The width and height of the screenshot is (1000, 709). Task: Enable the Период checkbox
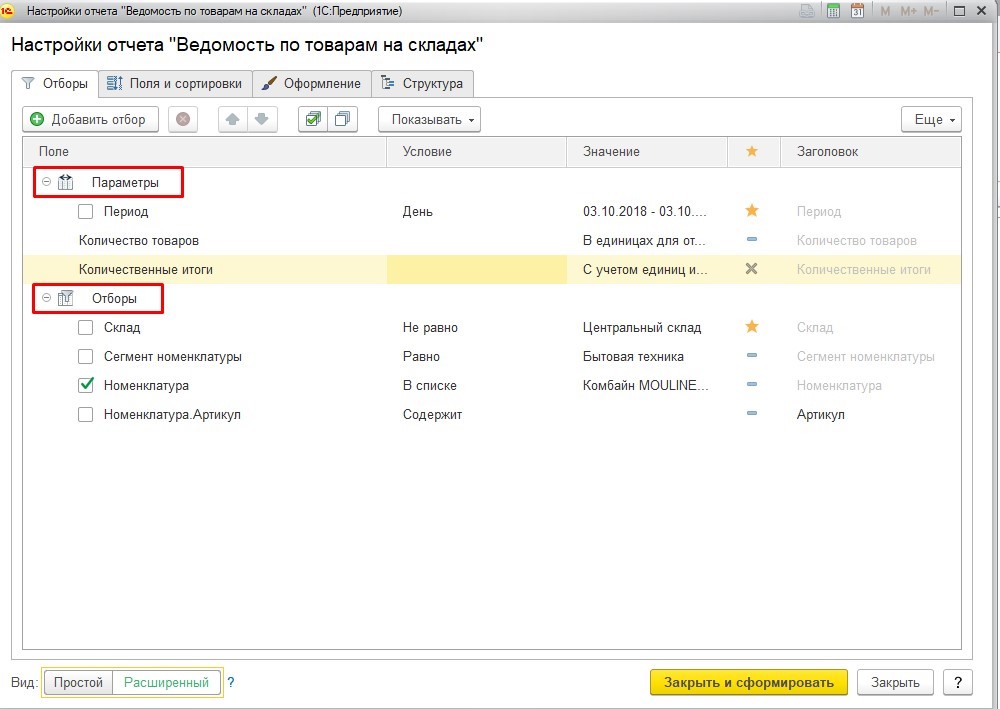pyautogui.click(x=86, y=211)
